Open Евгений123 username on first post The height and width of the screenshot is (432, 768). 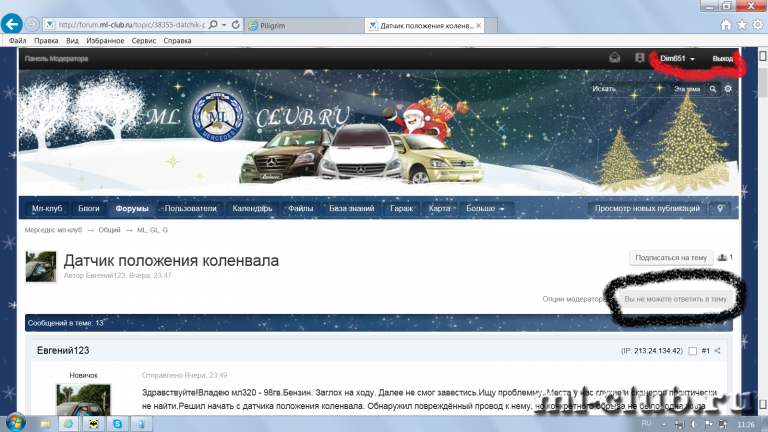[63, 351]
